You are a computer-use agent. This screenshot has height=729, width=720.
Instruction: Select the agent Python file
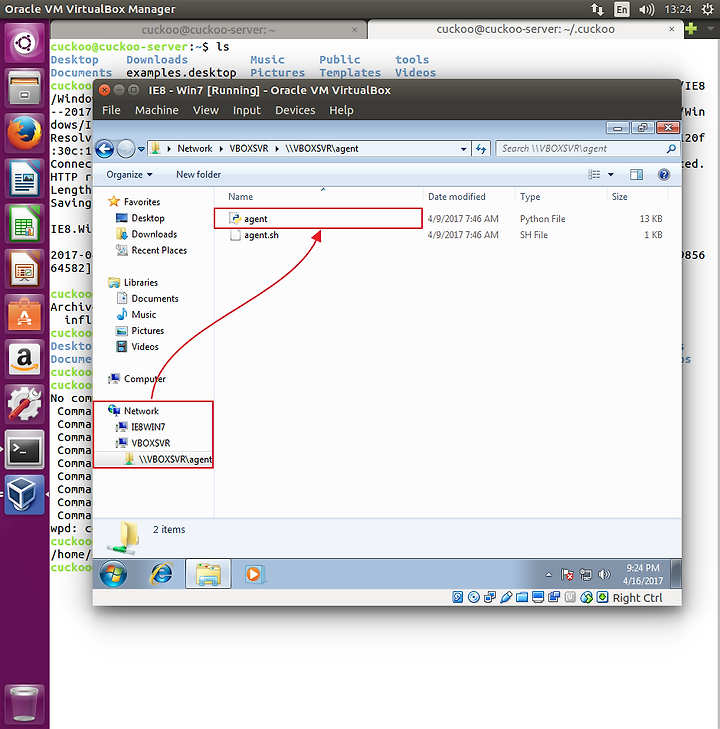point(318,219)
